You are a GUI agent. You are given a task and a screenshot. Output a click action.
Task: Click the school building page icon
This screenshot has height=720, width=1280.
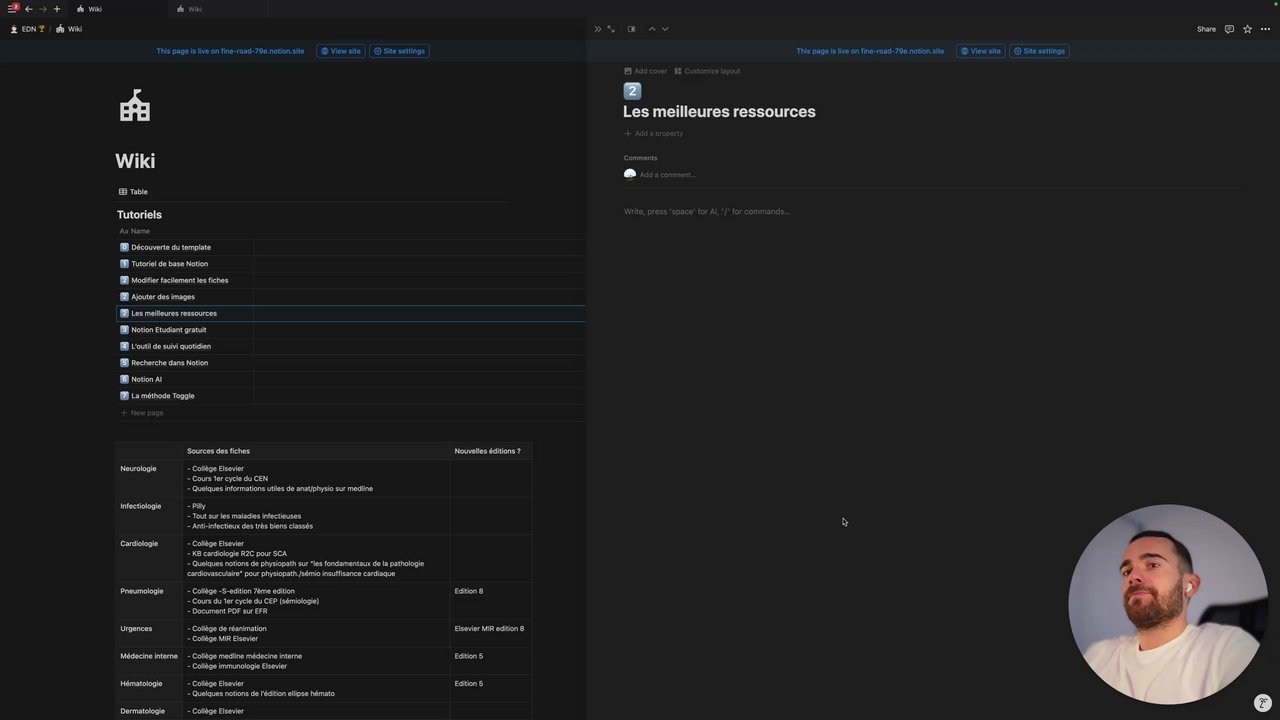pos(135,105)
